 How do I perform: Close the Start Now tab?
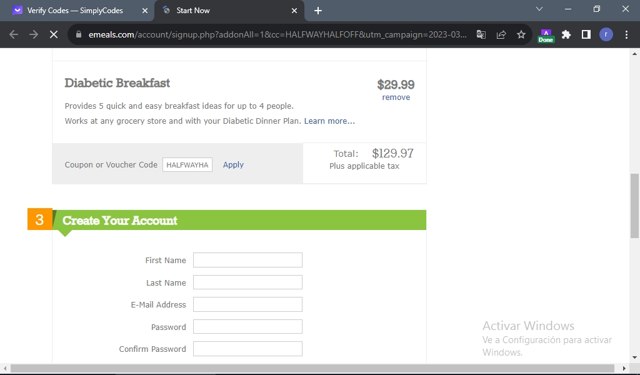point(294,11)
